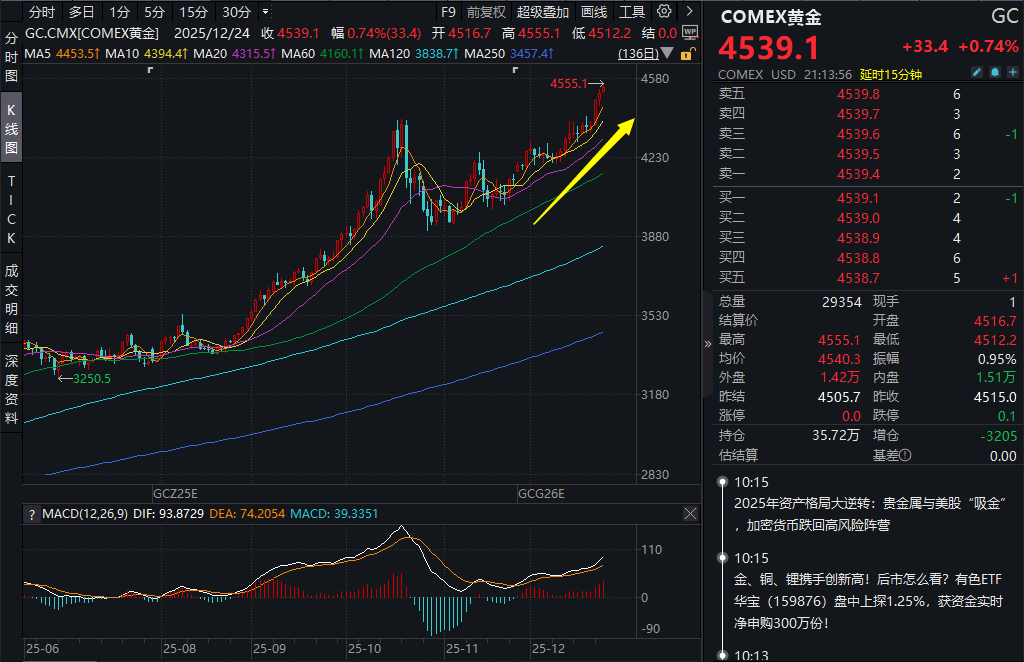Open the 工具 tools button
The image size is (1024, 662).
tap(632, 13)
